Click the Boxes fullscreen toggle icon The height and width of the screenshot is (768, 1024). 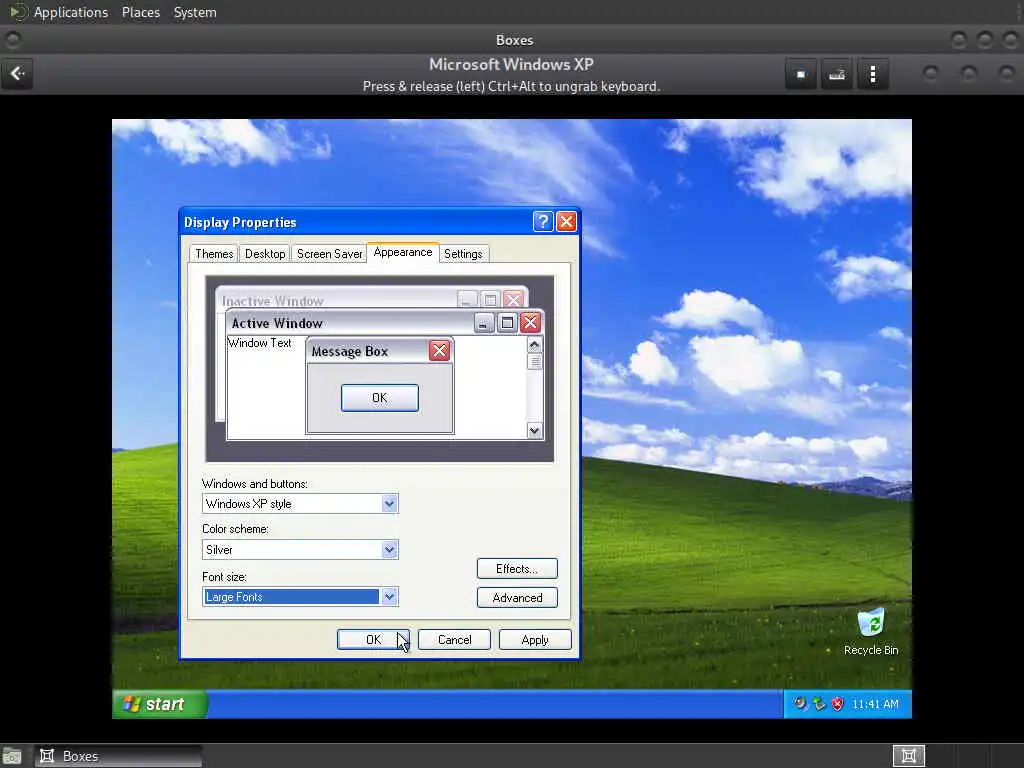[x=801, y=74]
